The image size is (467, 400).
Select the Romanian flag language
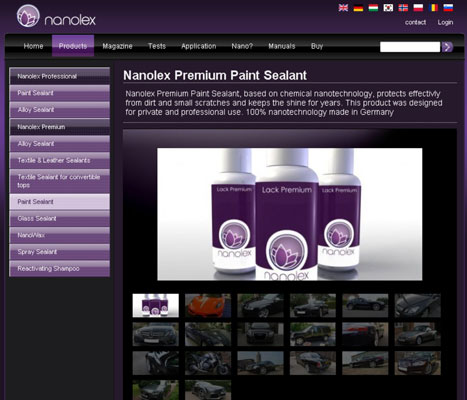[x=433, y=8]
